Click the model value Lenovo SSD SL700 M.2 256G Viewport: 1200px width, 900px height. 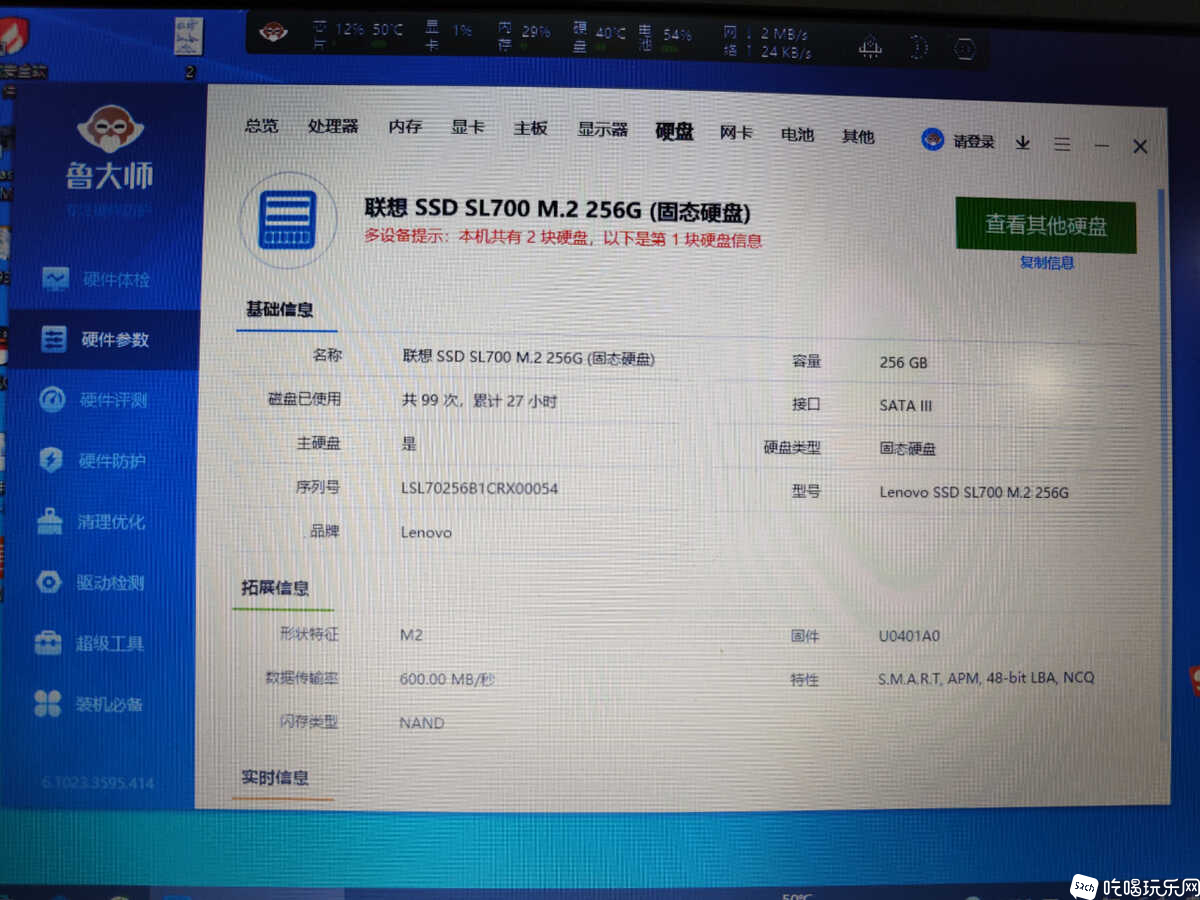click(x=974, y=492)
